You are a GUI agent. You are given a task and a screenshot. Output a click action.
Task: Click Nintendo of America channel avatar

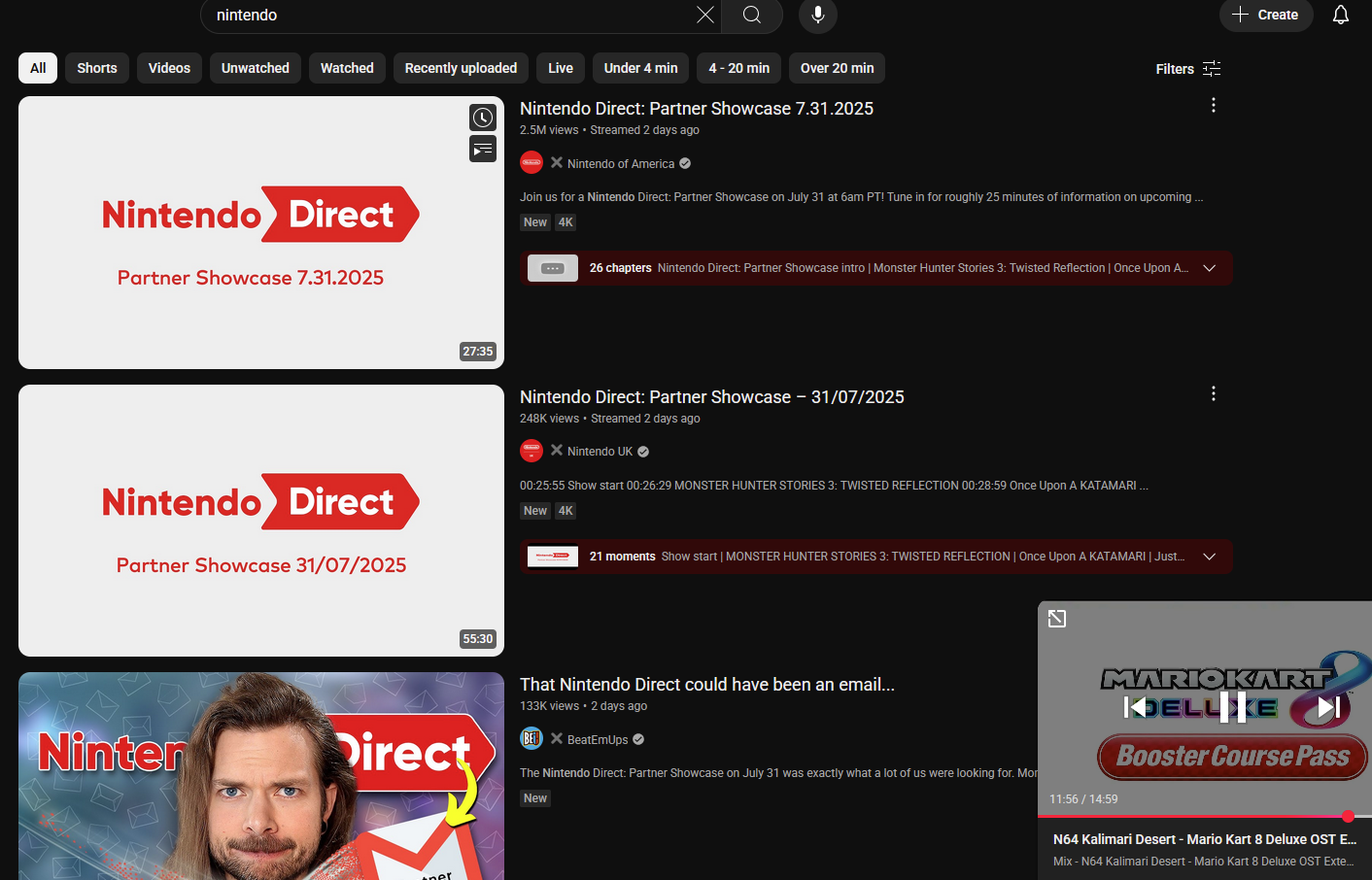coord(532,163)
